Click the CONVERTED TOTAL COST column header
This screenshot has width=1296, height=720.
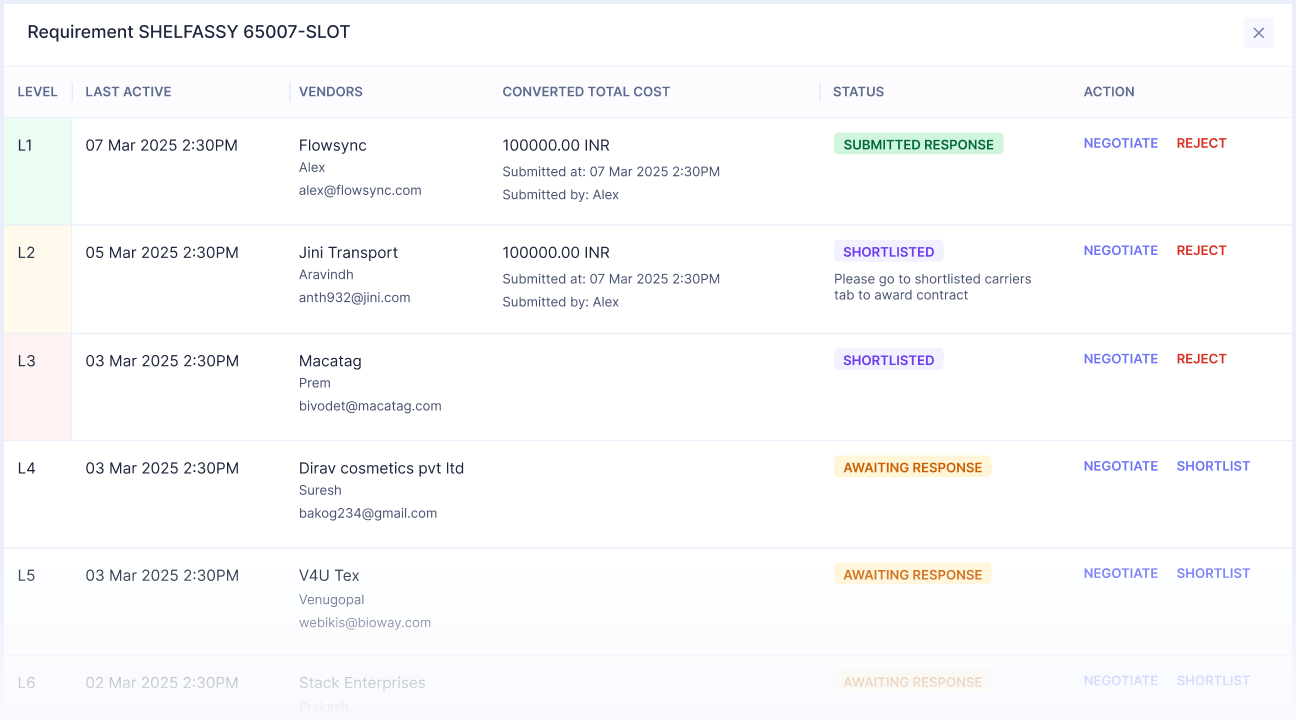tap(586, 91)
